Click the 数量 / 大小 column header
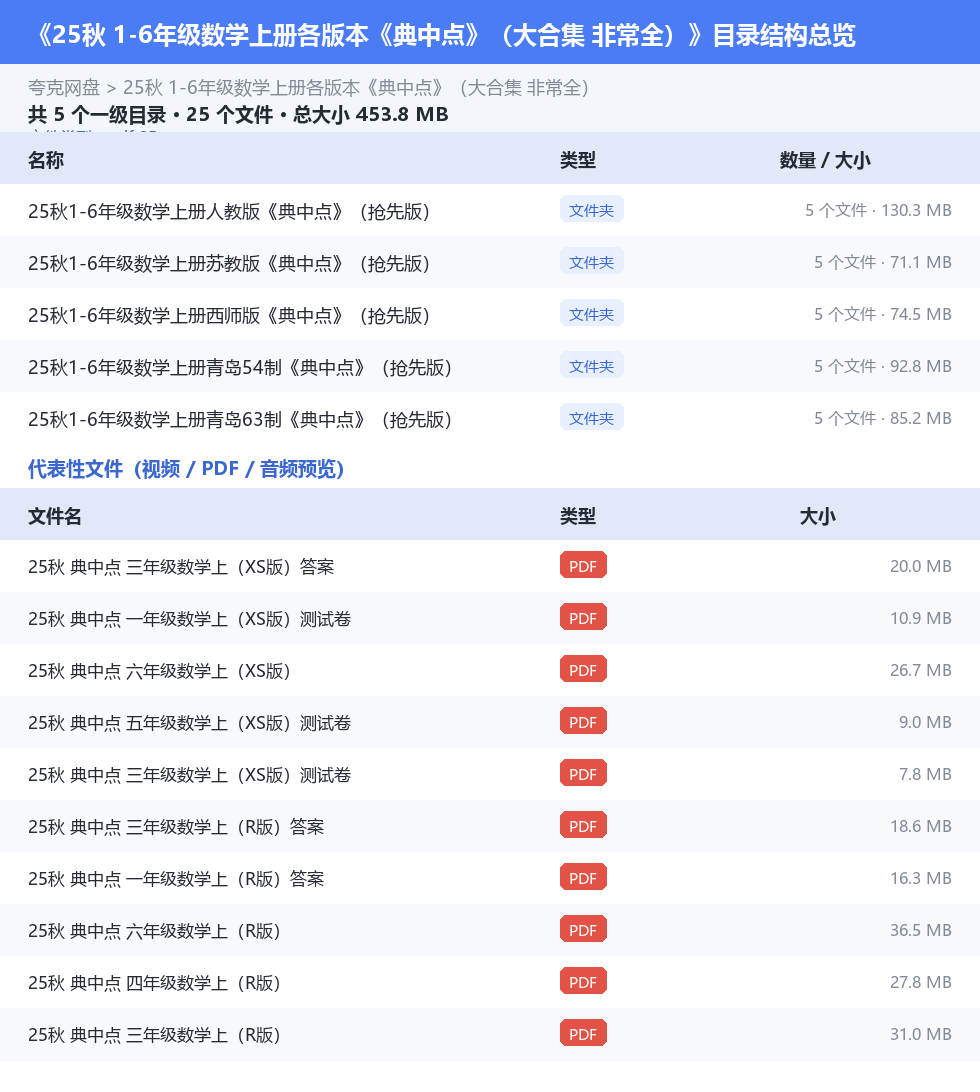Image resolution: width=980 pixels, height=1092 pixels. pos(825,160)
